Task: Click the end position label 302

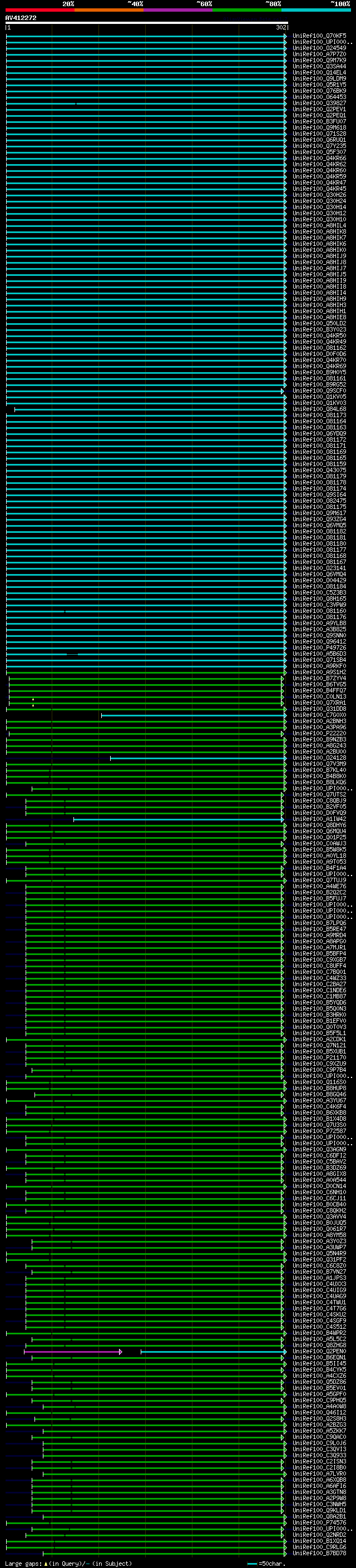Action: tap(281, 27)
